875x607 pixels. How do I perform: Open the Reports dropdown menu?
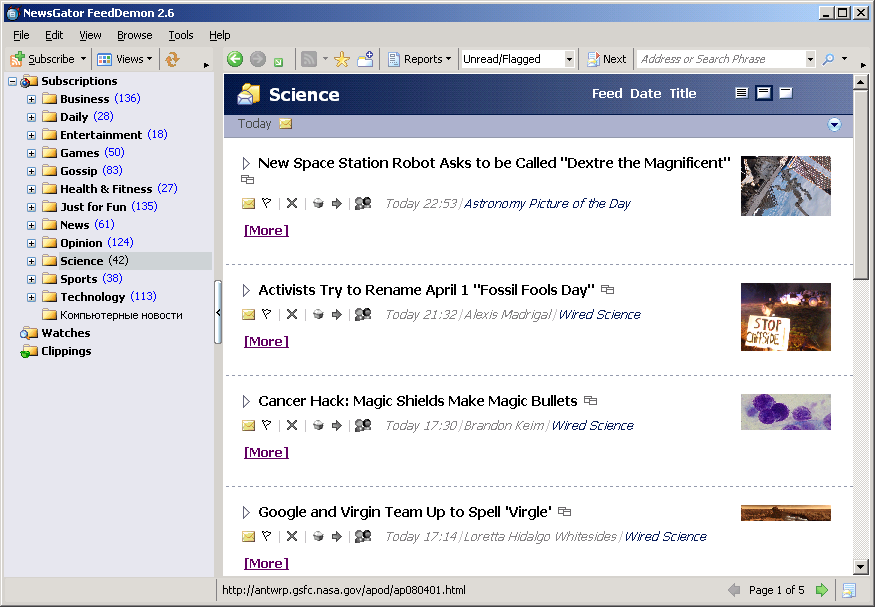click(420, 59)
